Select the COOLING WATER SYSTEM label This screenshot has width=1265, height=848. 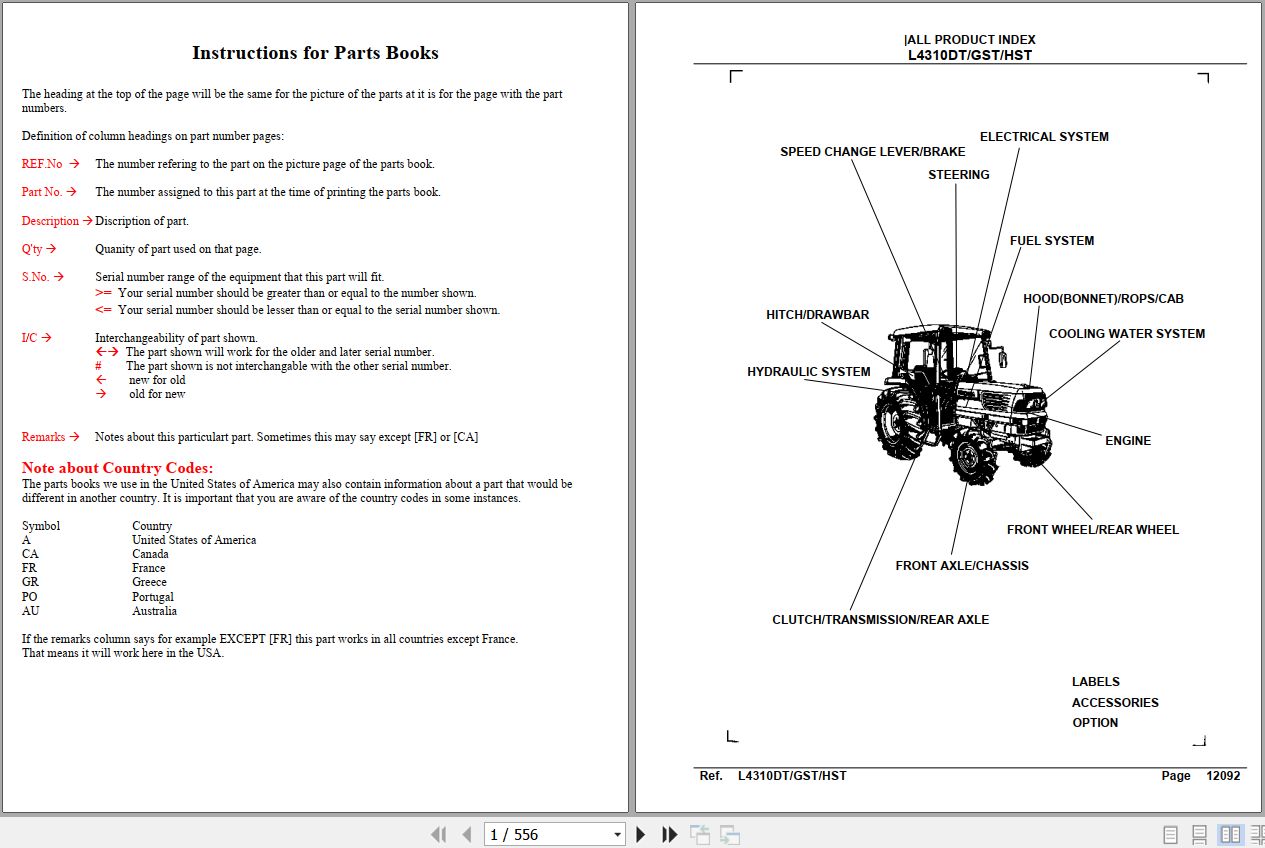(1127, 334)
